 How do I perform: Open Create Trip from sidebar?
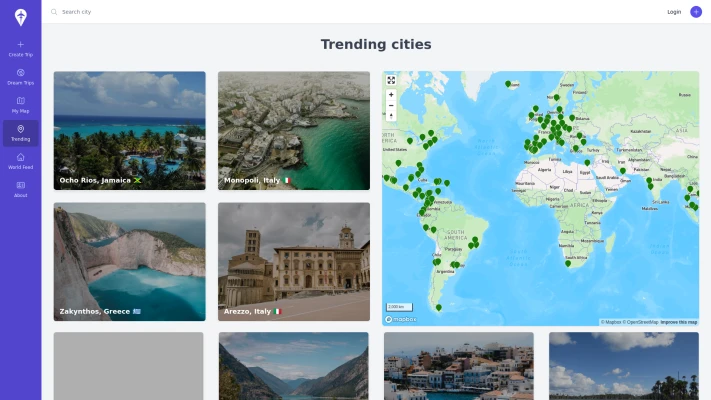click(x=20, y=49)
